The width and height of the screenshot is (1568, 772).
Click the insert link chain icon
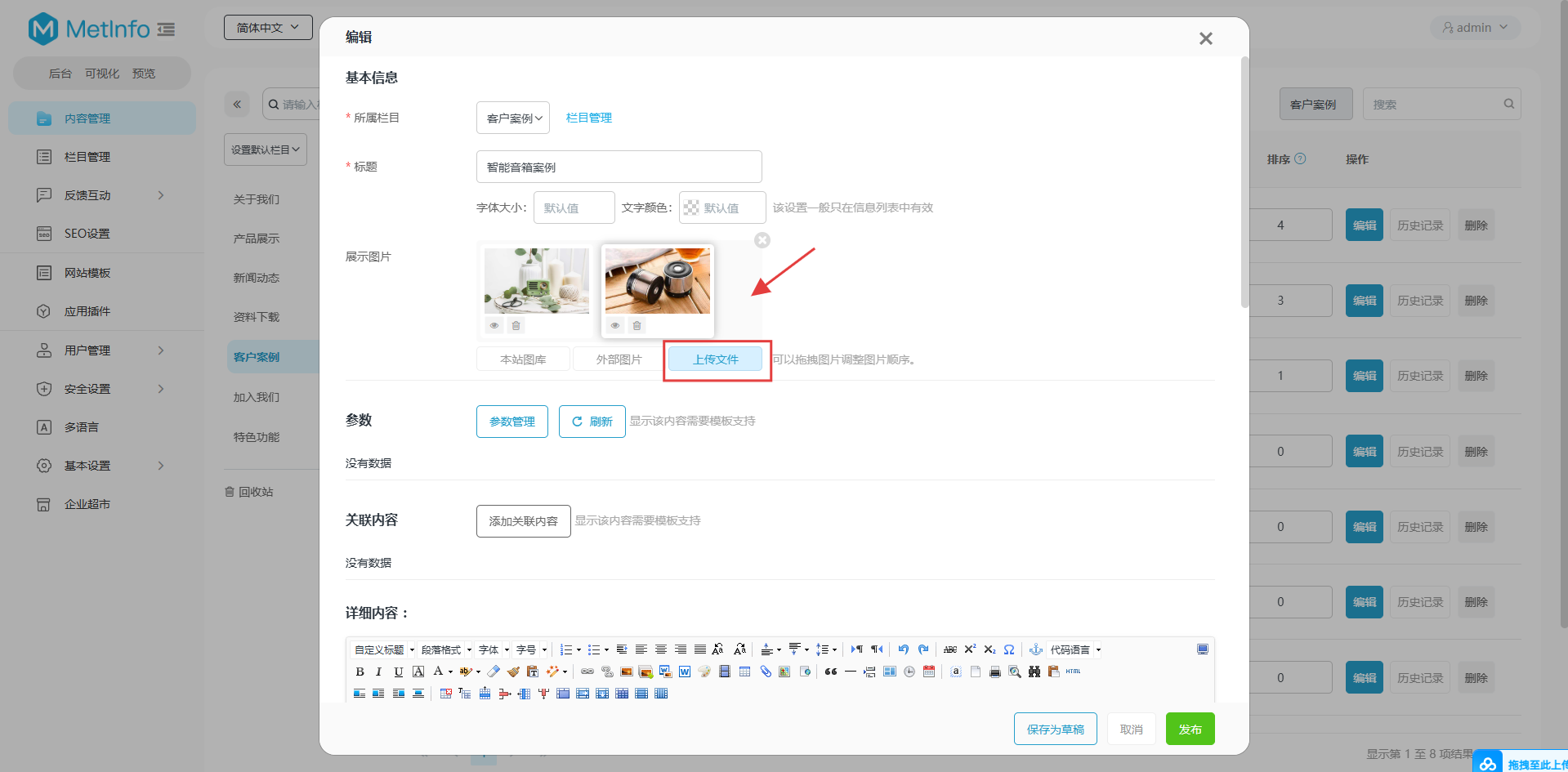coord(587,672)
